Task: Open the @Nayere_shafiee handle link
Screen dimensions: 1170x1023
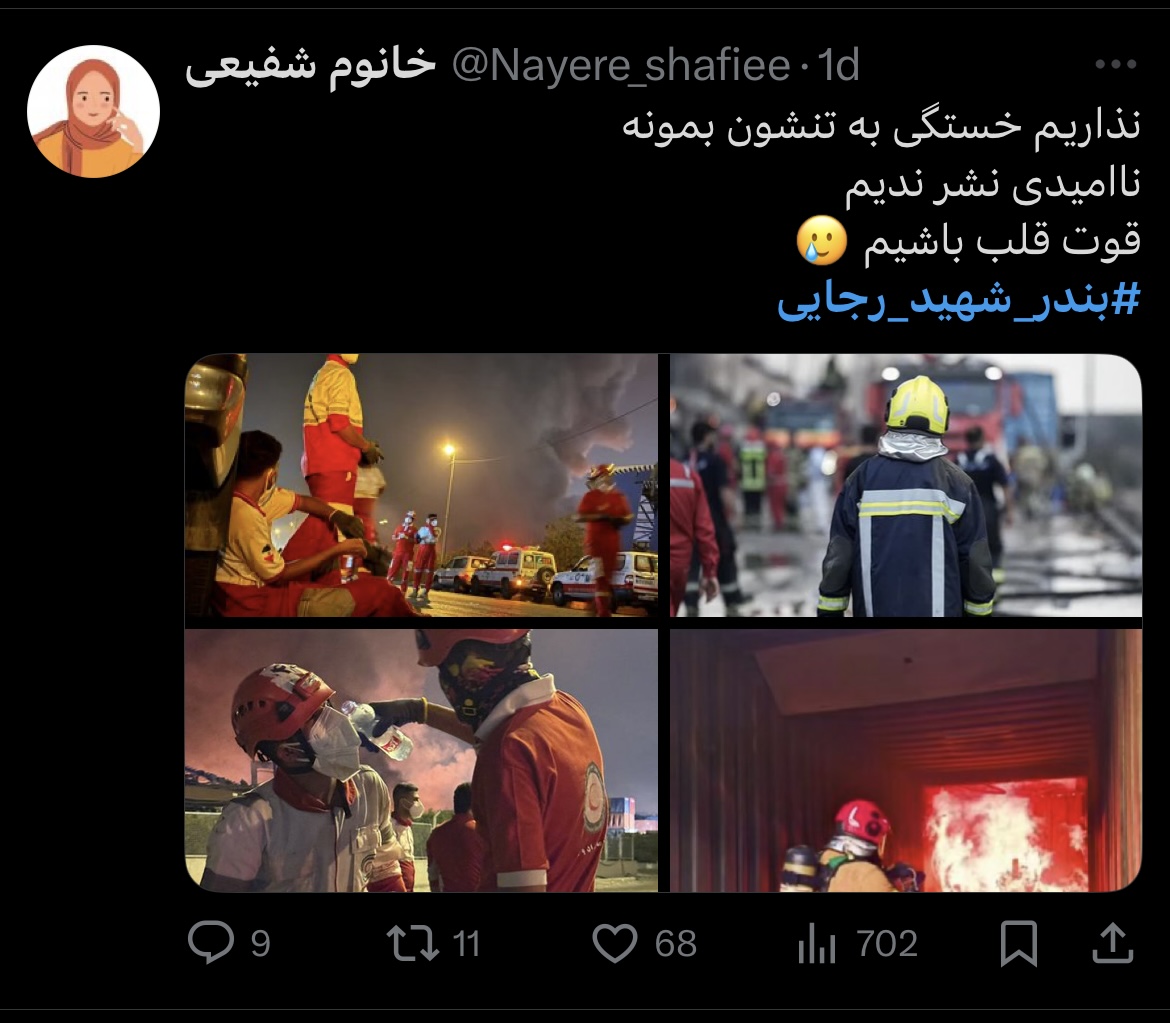Action: coord(621,66)
